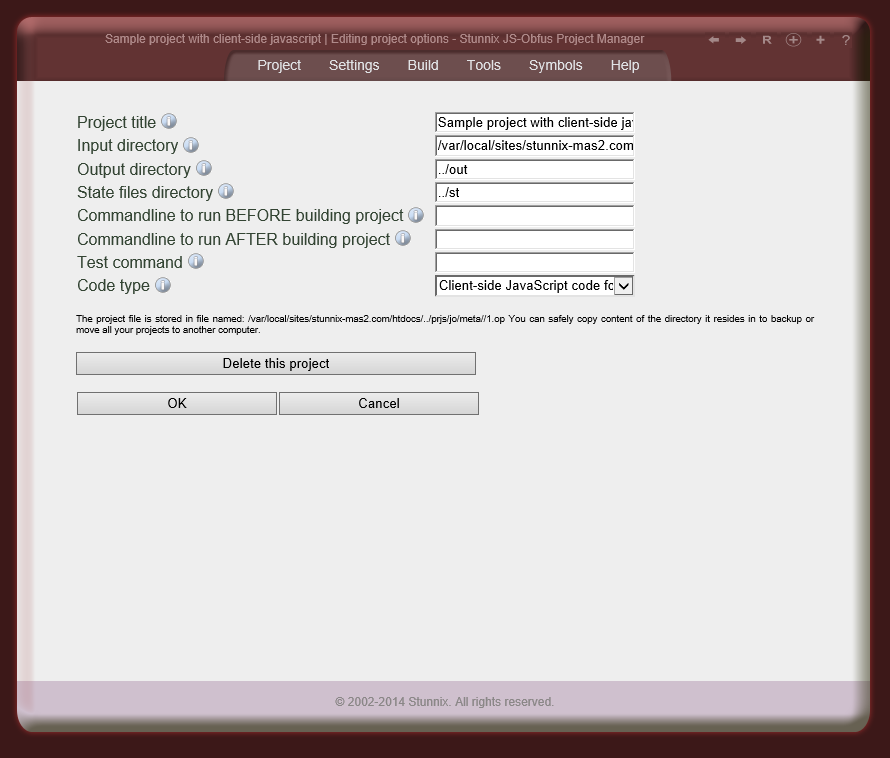Click the info icon beside Code type
This screenshot has height=758, width=890.
[161, 285]
